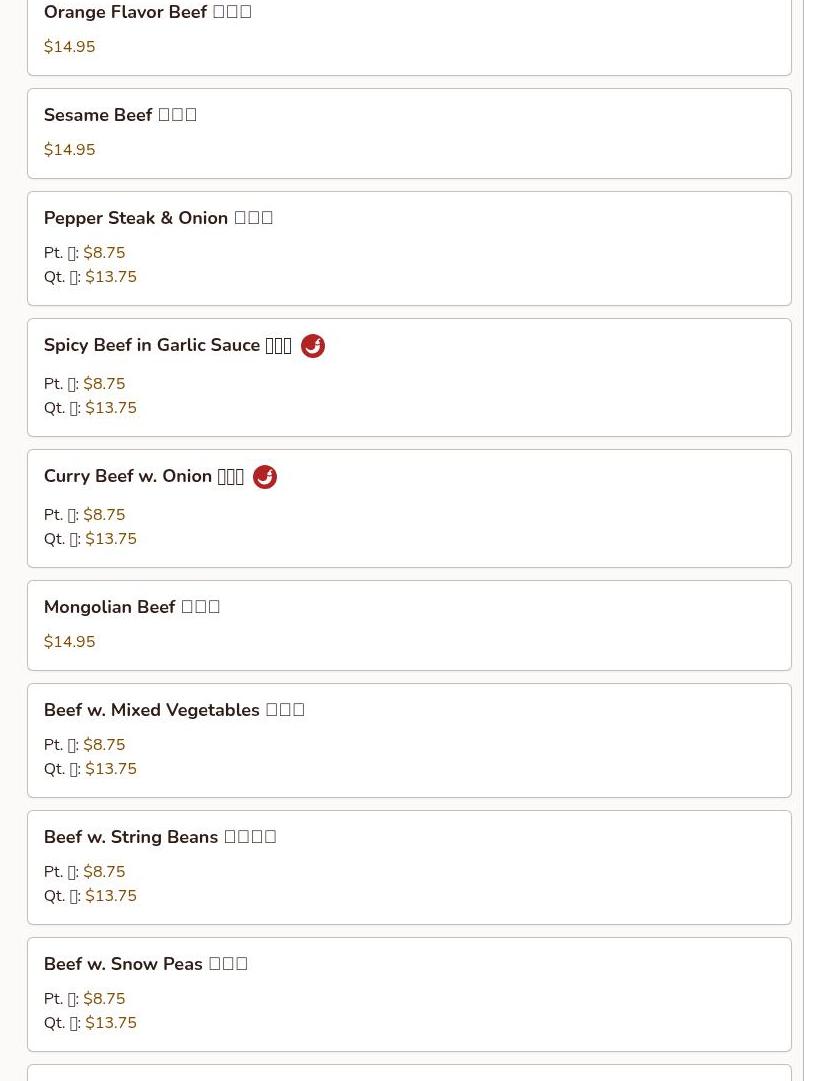Open the Mongolian Beef item

[409, 625]
